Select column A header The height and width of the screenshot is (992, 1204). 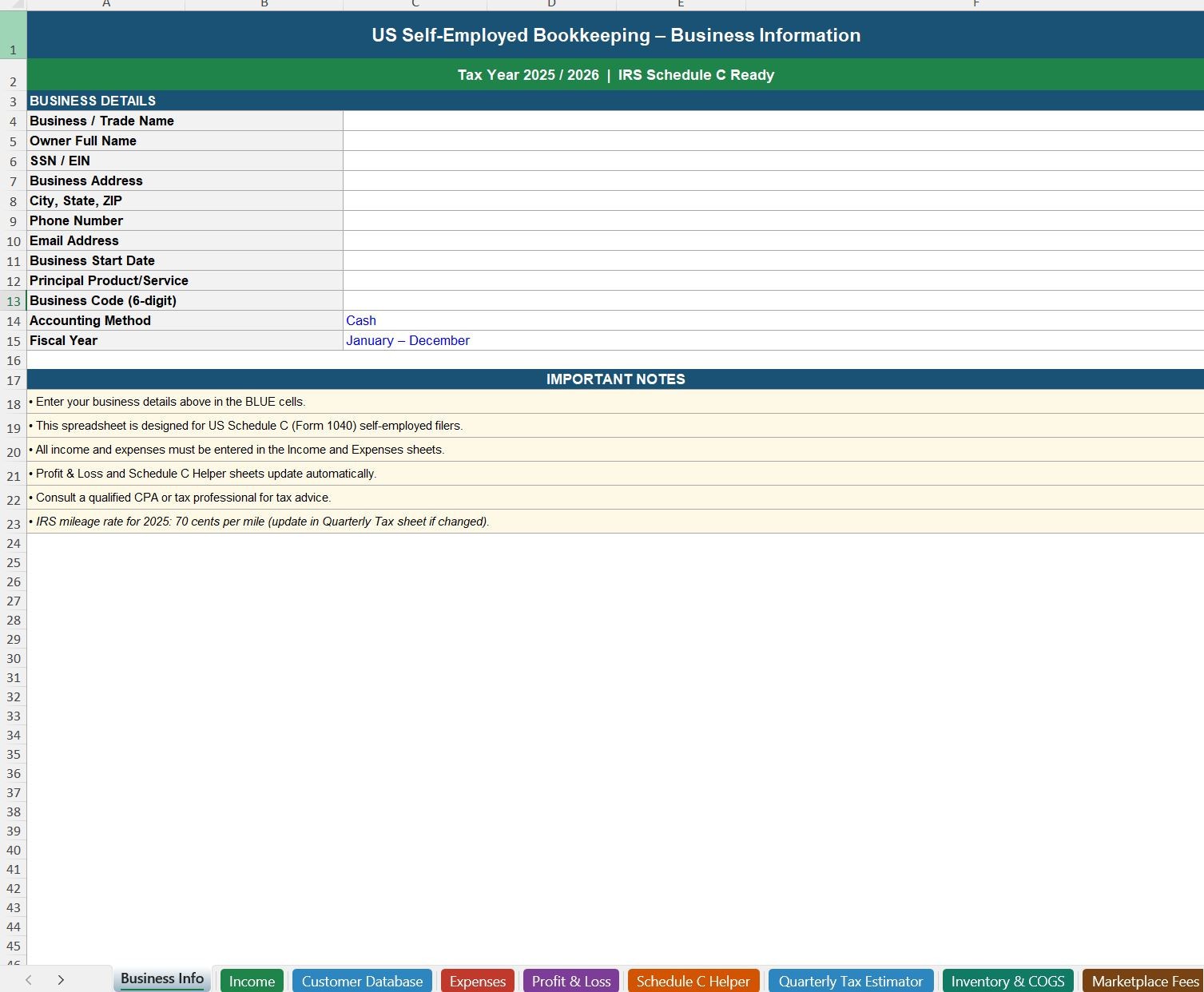106,5
